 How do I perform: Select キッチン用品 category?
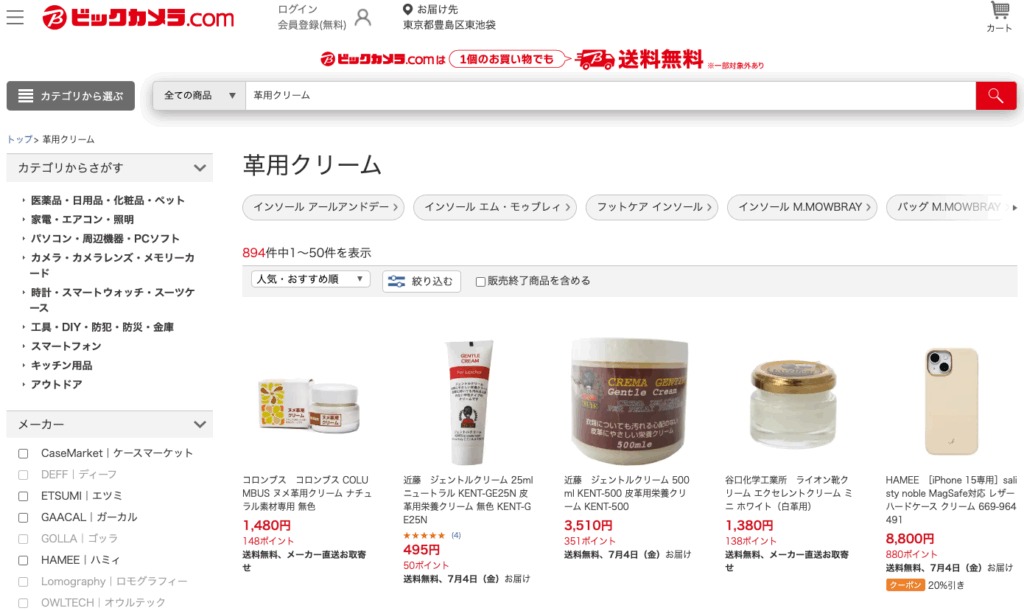tap(61, 366)
